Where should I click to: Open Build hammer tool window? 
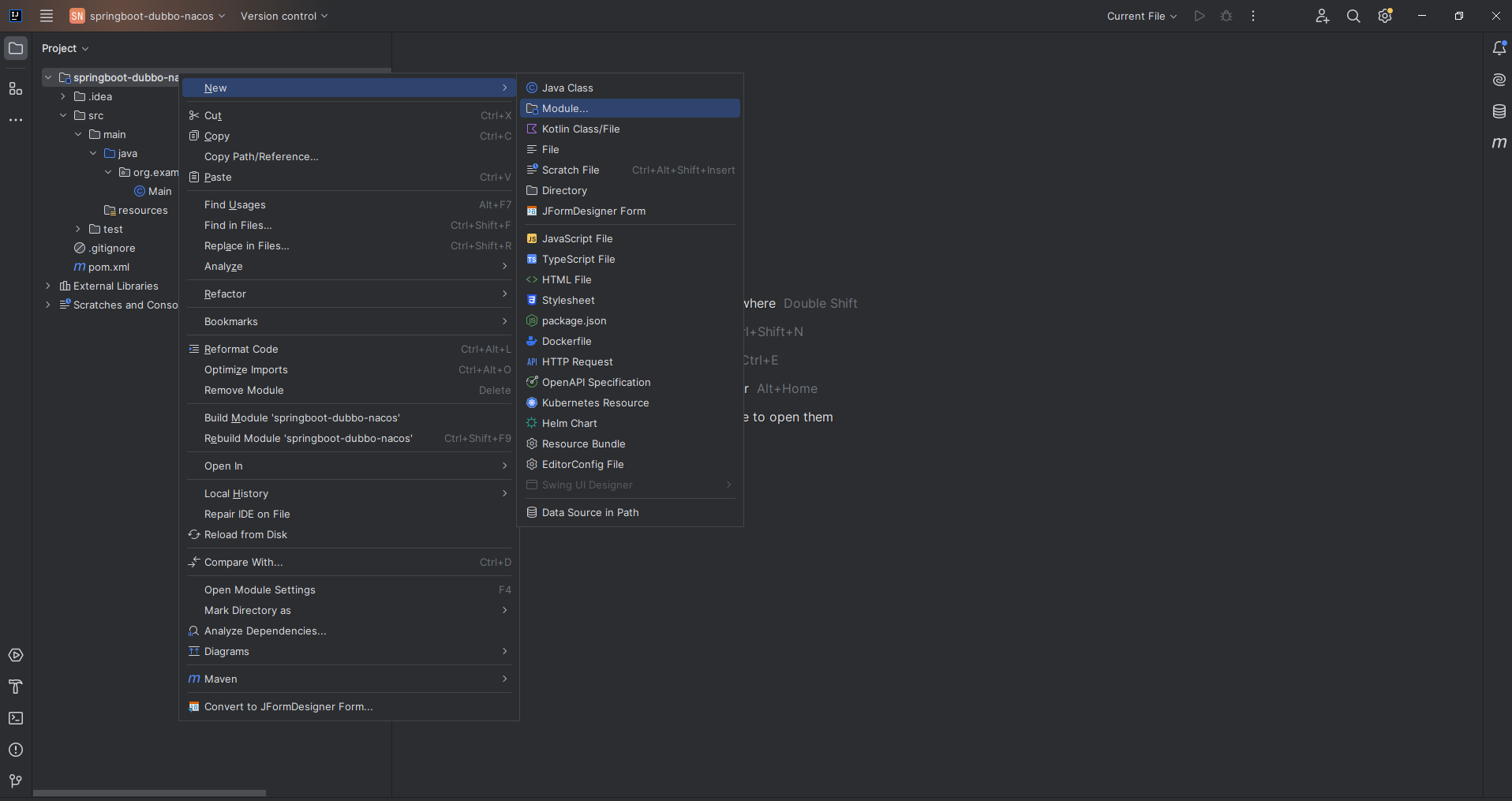[16, 687]
